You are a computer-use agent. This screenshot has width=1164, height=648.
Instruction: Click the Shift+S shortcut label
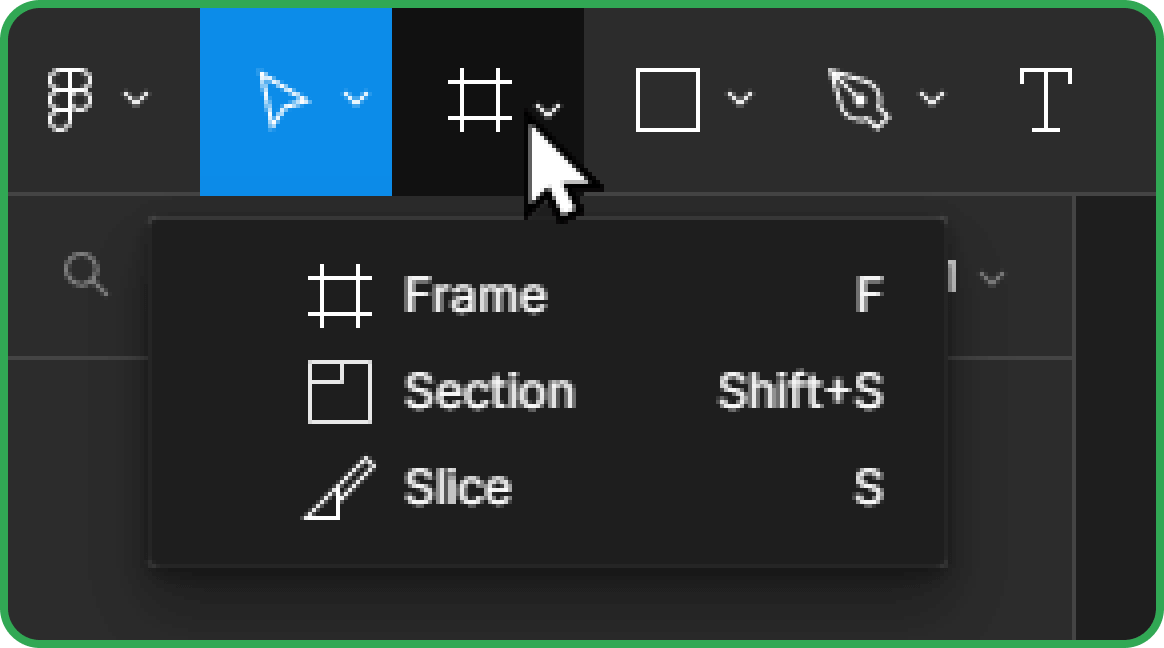(x=801, y=391)
